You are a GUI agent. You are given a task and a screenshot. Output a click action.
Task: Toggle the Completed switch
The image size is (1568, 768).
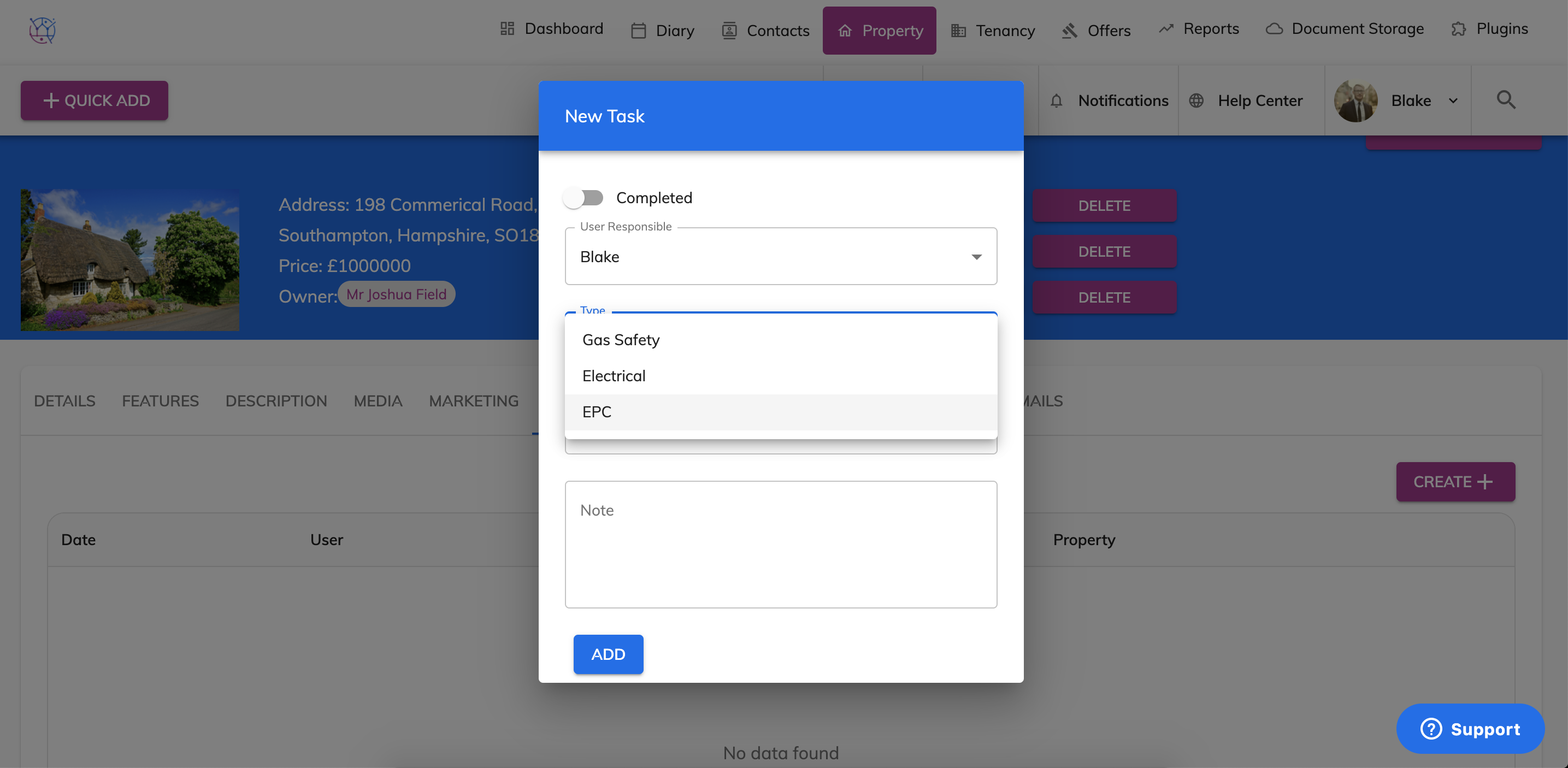(x=583, y=198)
